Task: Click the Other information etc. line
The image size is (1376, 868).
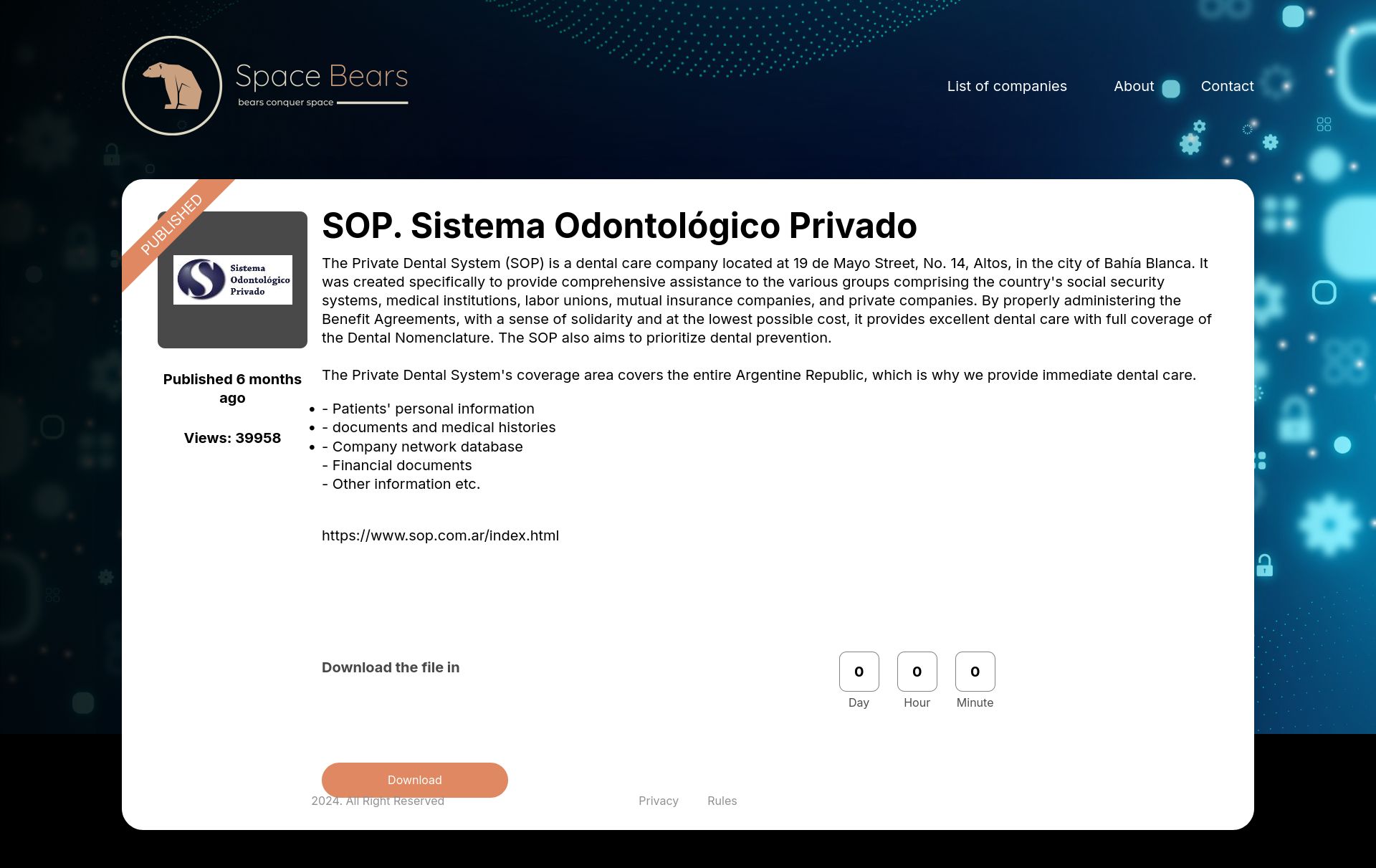Action: pyautogui.click(x=401, y=484)
